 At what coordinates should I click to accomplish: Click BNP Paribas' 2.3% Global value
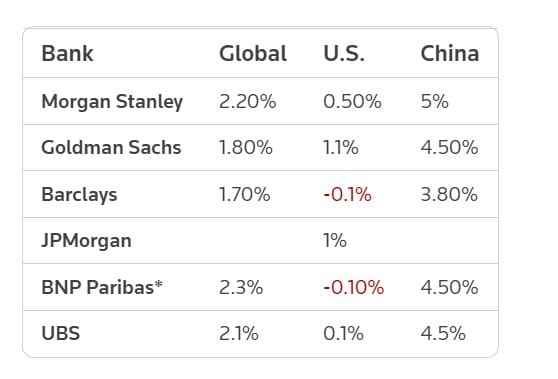coord(241,288)
